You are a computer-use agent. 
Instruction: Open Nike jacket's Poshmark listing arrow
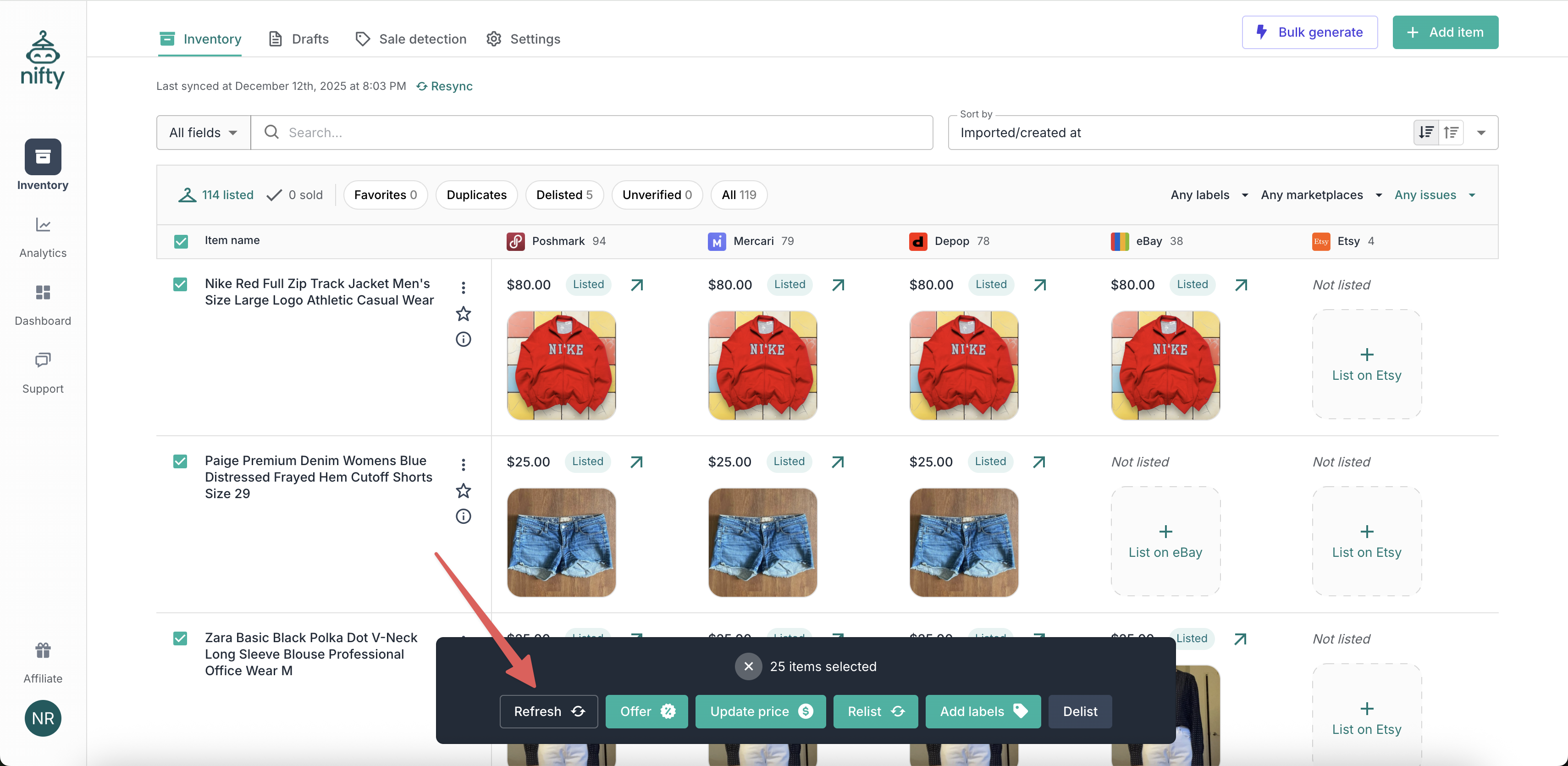tap(637, 285)
